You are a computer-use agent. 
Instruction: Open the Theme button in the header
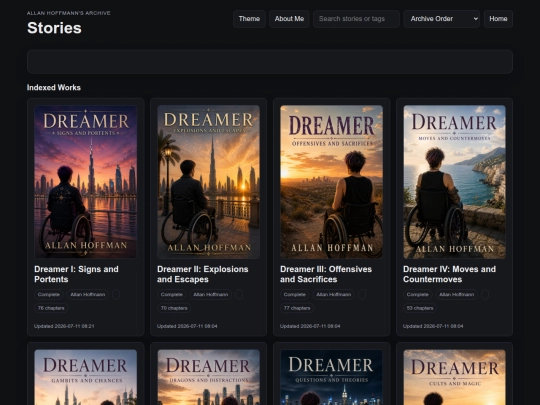point(249,19)
